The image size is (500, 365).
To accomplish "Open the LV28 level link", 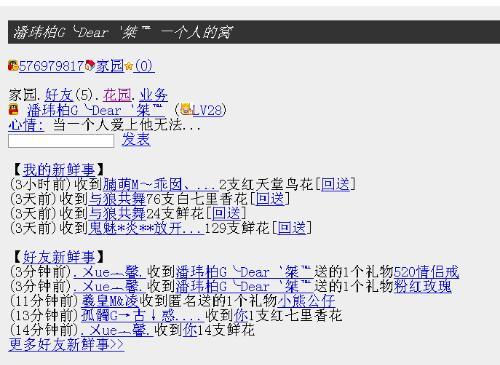I will coord(207,110).
